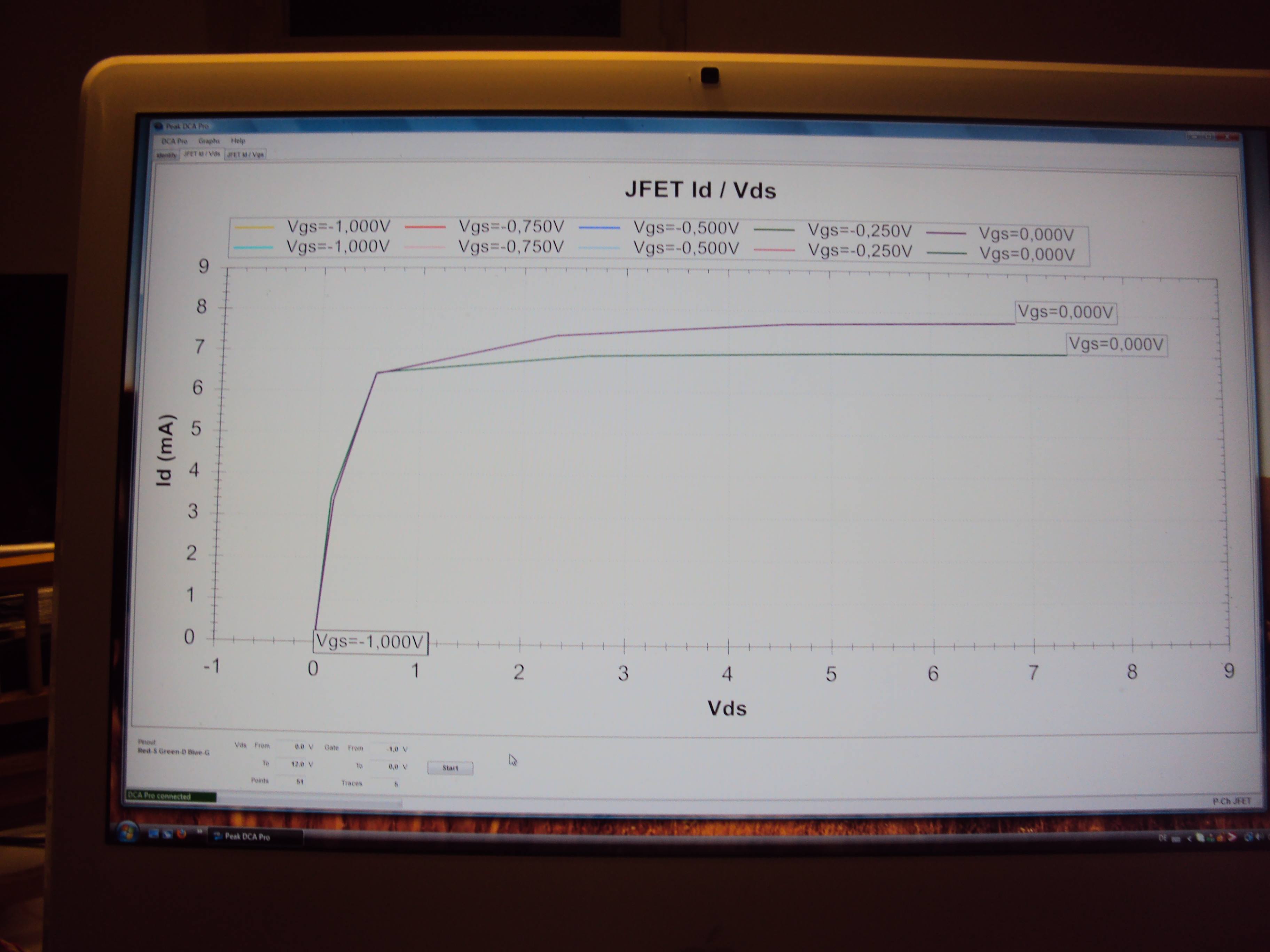Viewport: 1270px width, 952px height.
Task: Click the JFET Id / Vds chart title
Action: pyautogui.click(x=700, y=190)
